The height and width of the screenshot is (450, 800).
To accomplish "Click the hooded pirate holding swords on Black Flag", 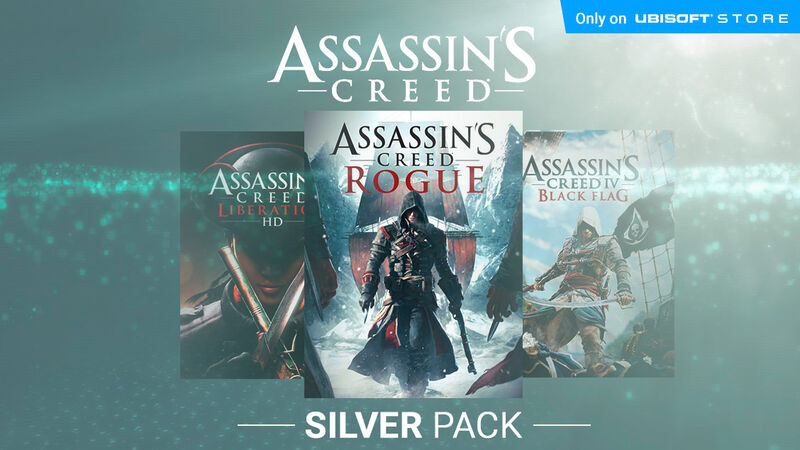I will point(587,286).
